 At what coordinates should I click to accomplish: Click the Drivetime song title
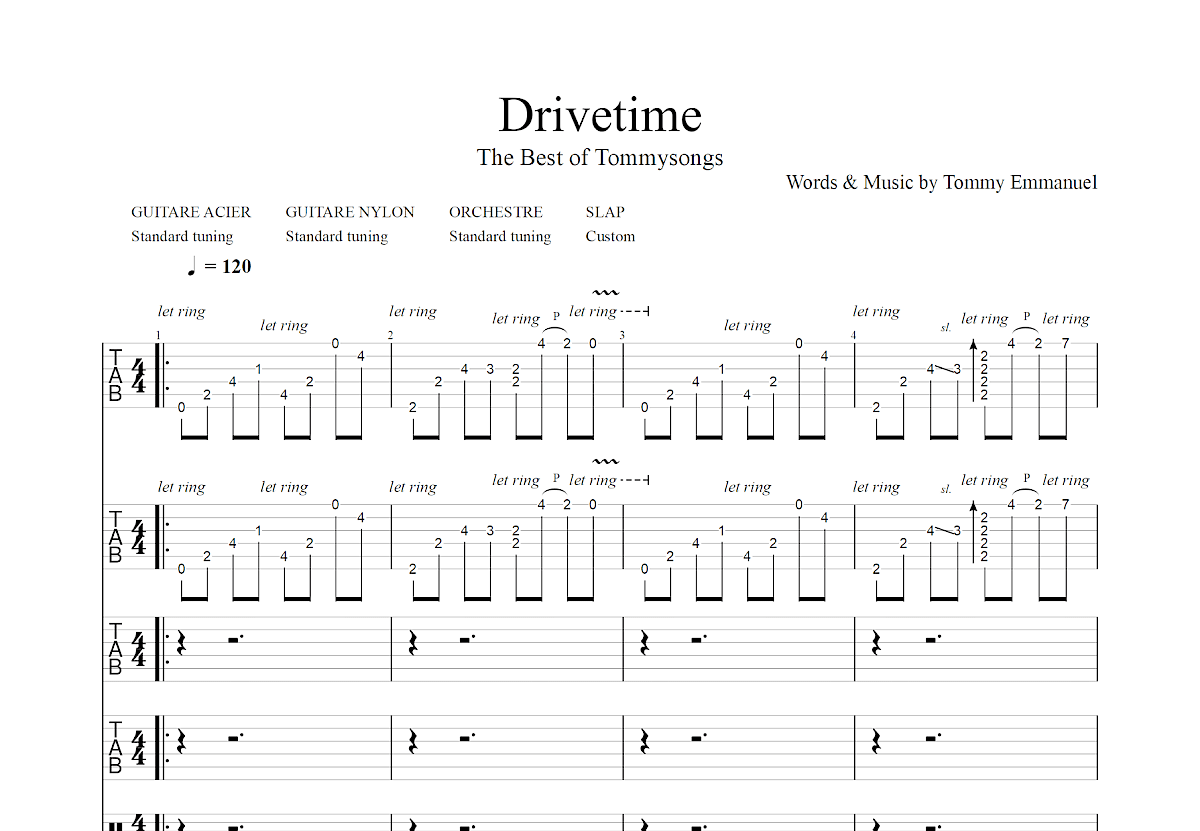tap(600, 114)
